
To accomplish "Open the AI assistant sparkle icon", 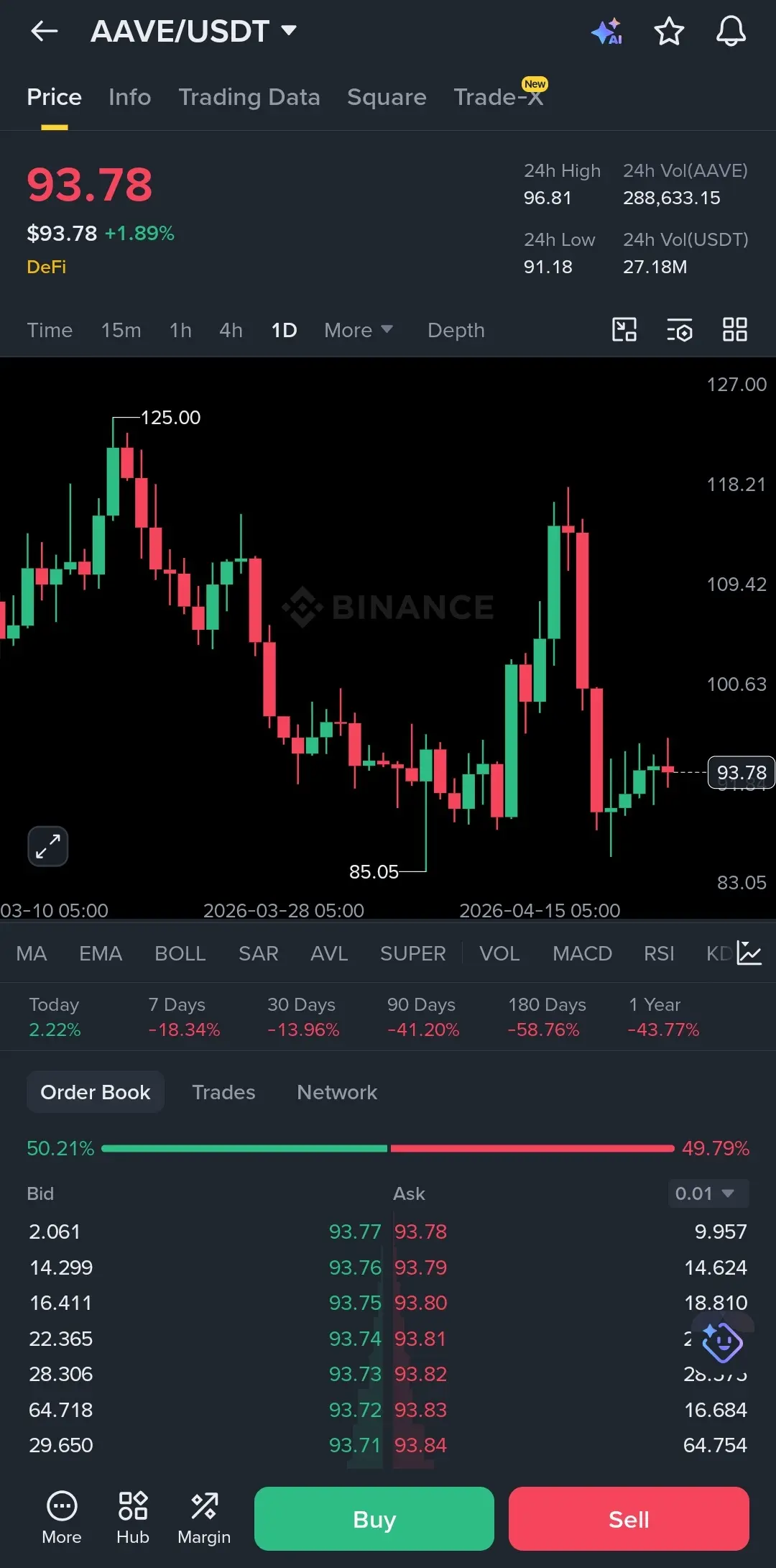I will click(606, 32).
